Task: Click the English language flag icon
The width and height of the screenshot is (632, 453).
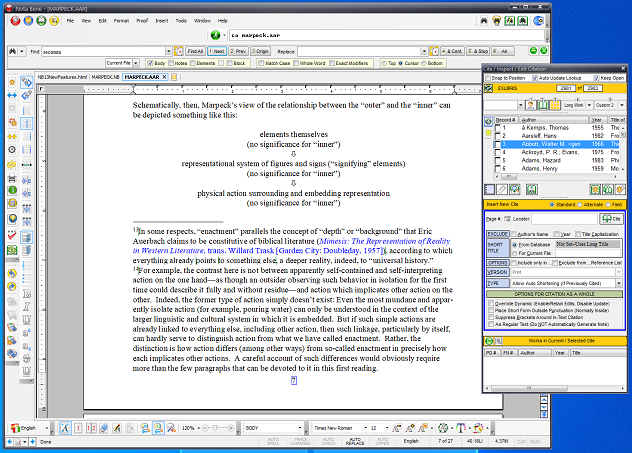Action: [13, 427]
